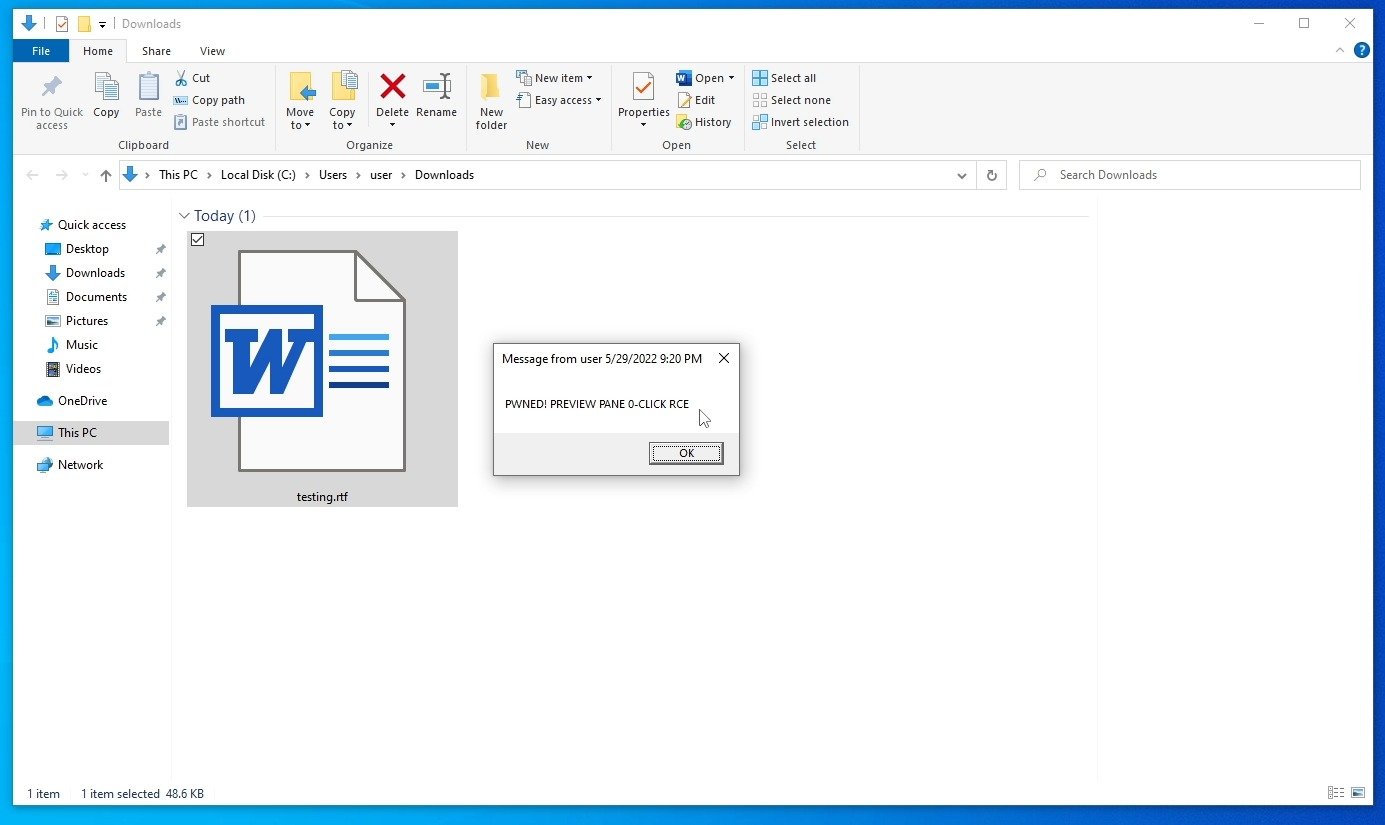Collapse the Today group chevron
Screen dimensions: 1385x825
coord(184,216)
